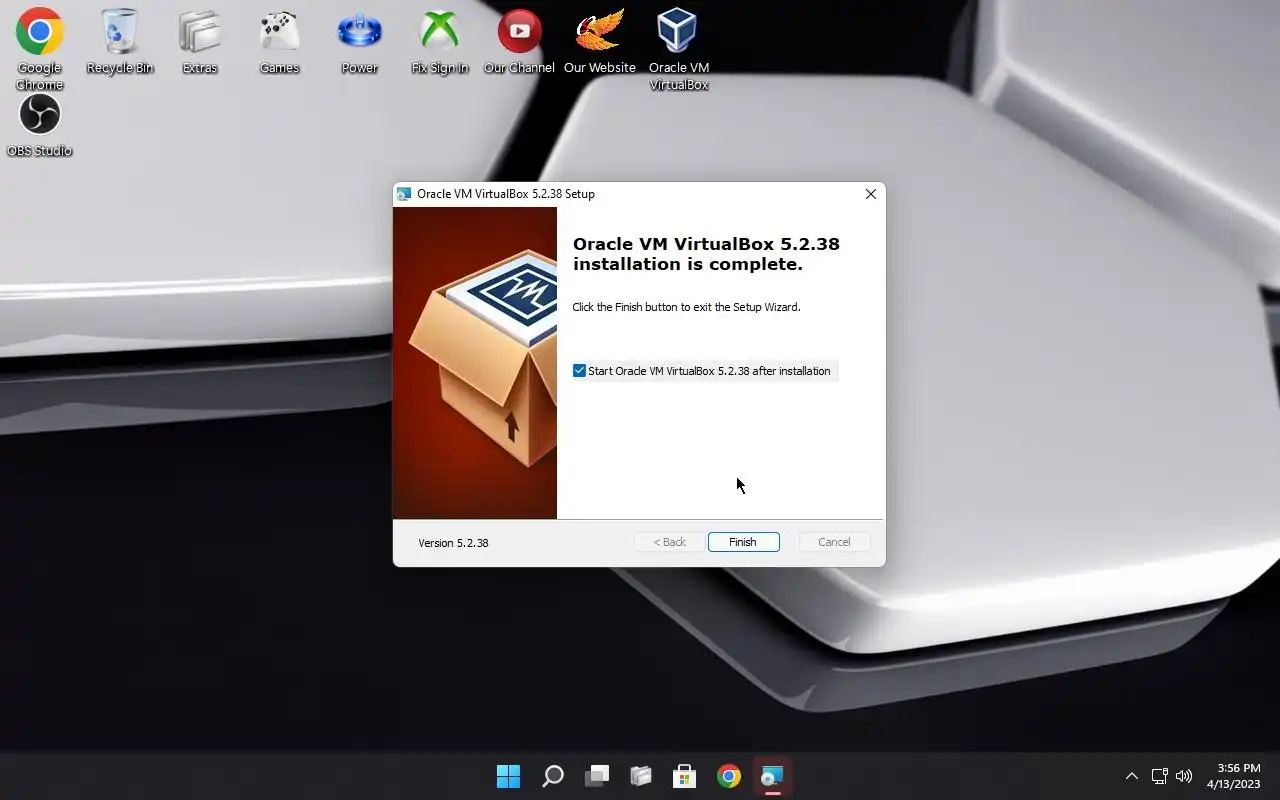Open taskbar Search
This screenshot has height=800, width=1280.
pos(552,776)
